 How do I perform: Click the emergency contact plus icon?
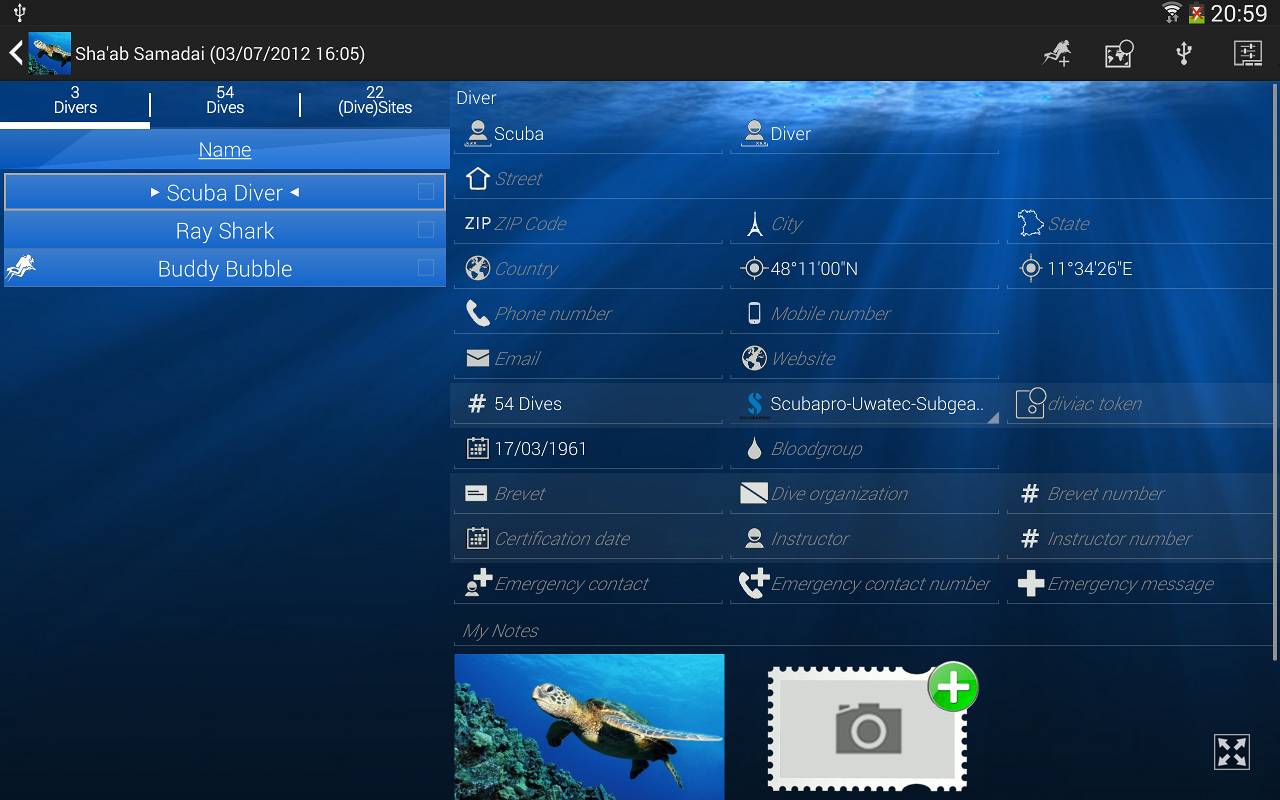478,582
